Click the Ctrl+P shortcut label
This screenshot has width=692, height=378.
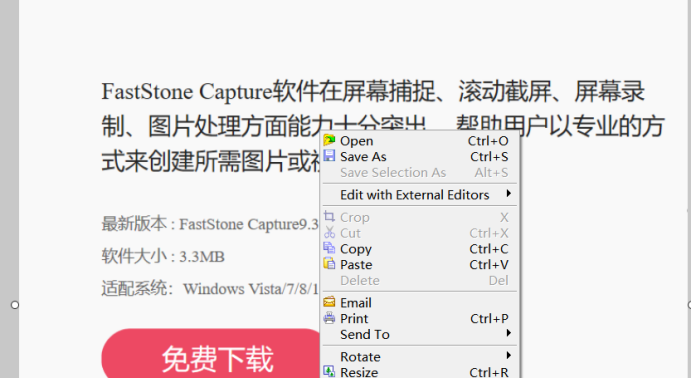point(489,318)
